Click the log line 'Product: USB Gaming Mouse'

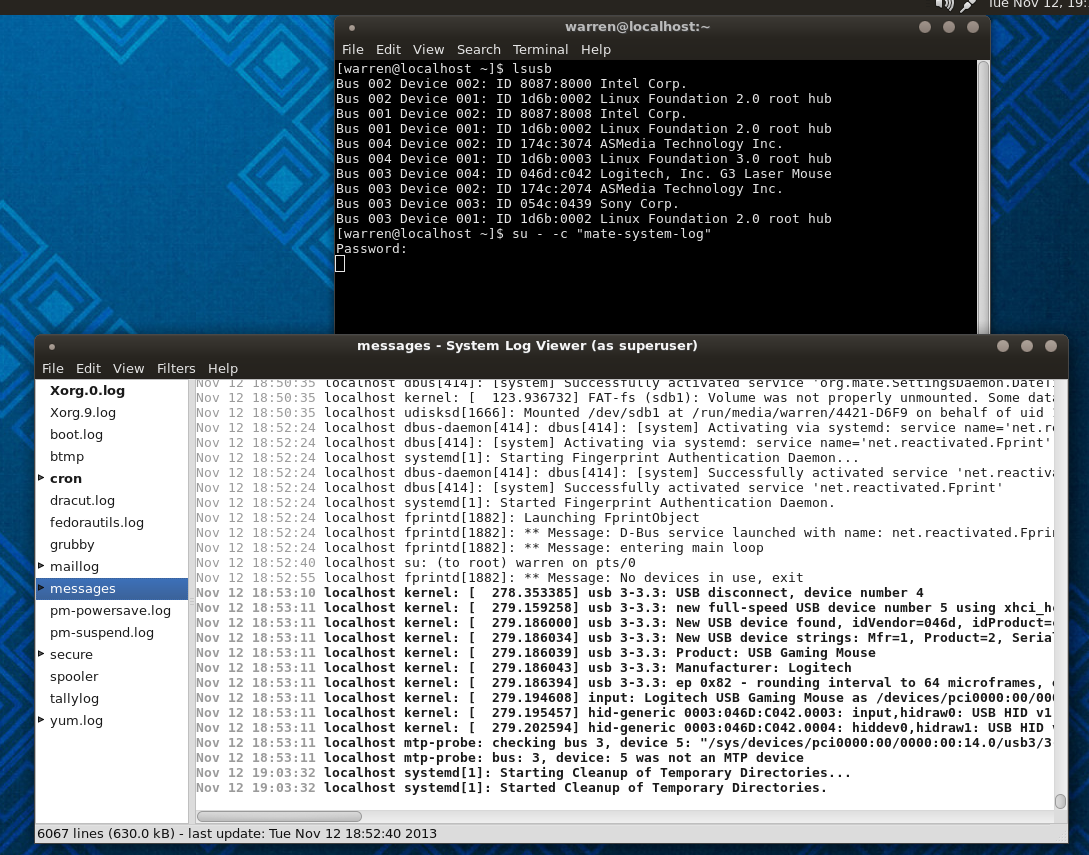pyautogui.click(x=535, y=653)
